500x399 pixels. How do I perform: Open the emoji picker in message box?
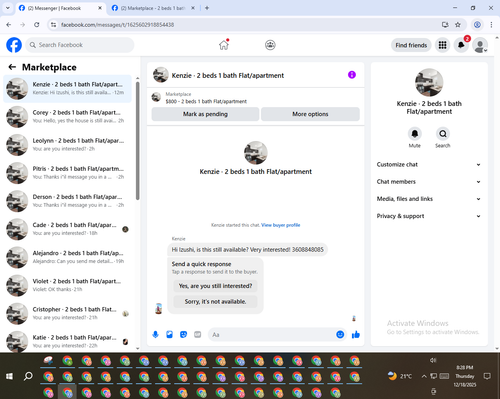pyautogui.click(x=340, y=334)
